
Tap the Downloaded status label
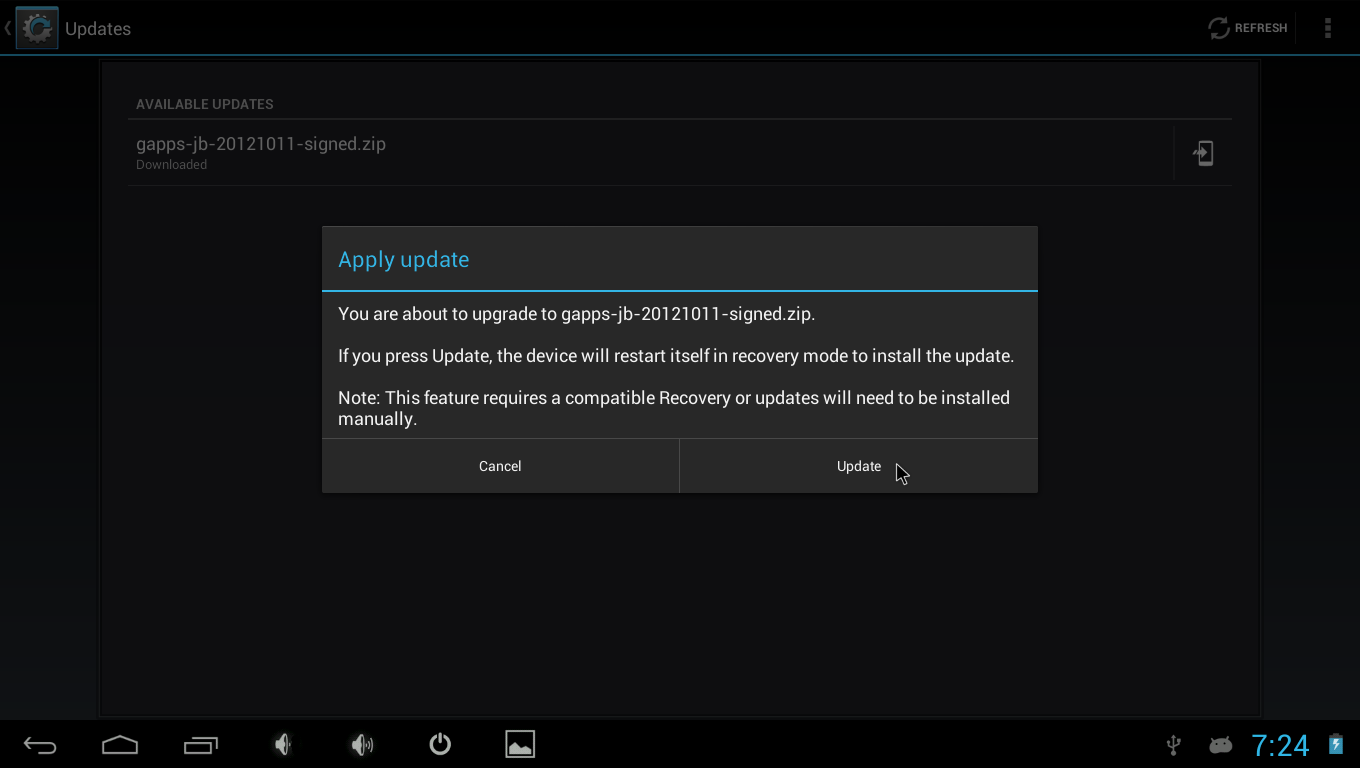[x=172, y=165]
